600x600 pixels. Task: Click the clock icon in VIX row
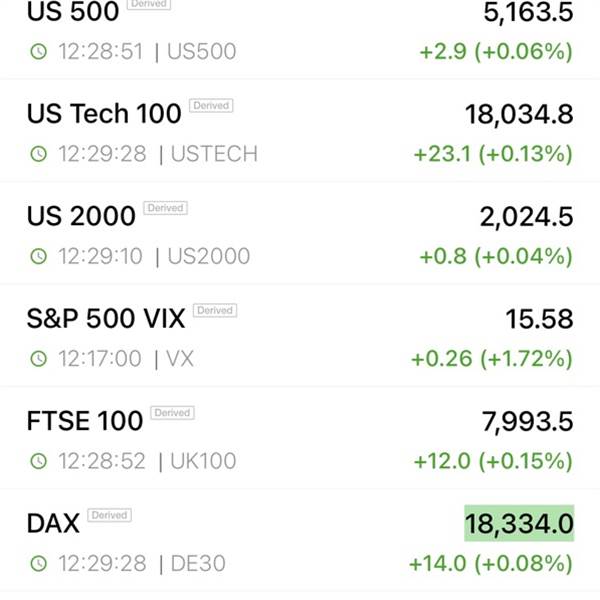point(39,359)
